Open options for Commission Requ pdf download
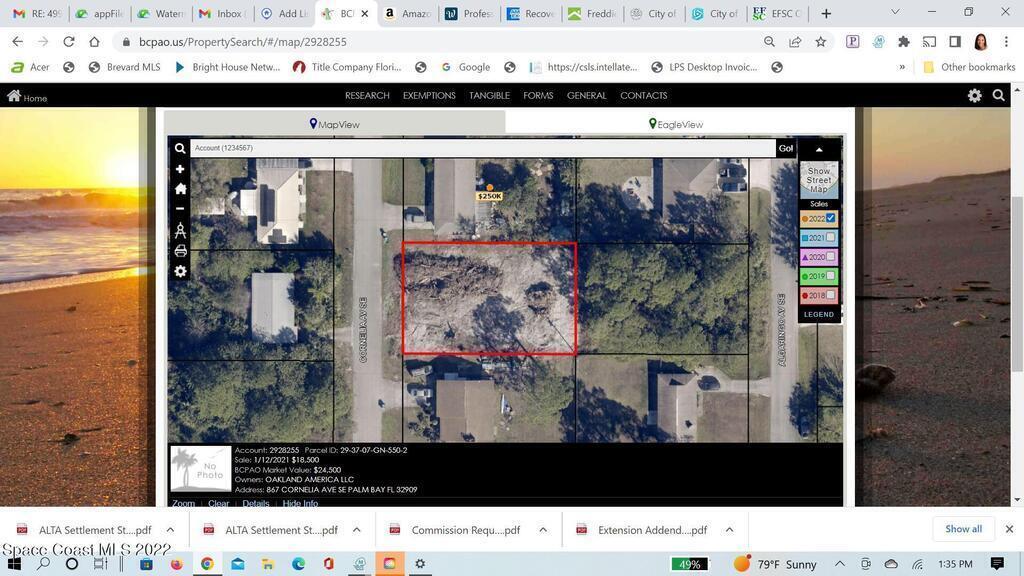Image resolution: width=1024 pixels, height=576 pixels. (x=543, y=530)
